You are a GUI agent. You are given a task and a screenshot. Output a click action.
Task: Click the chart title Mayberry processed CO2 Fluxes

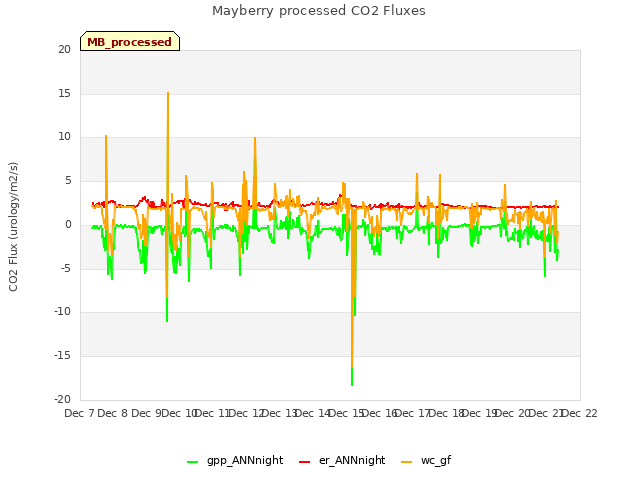click(x=319, y=11)
